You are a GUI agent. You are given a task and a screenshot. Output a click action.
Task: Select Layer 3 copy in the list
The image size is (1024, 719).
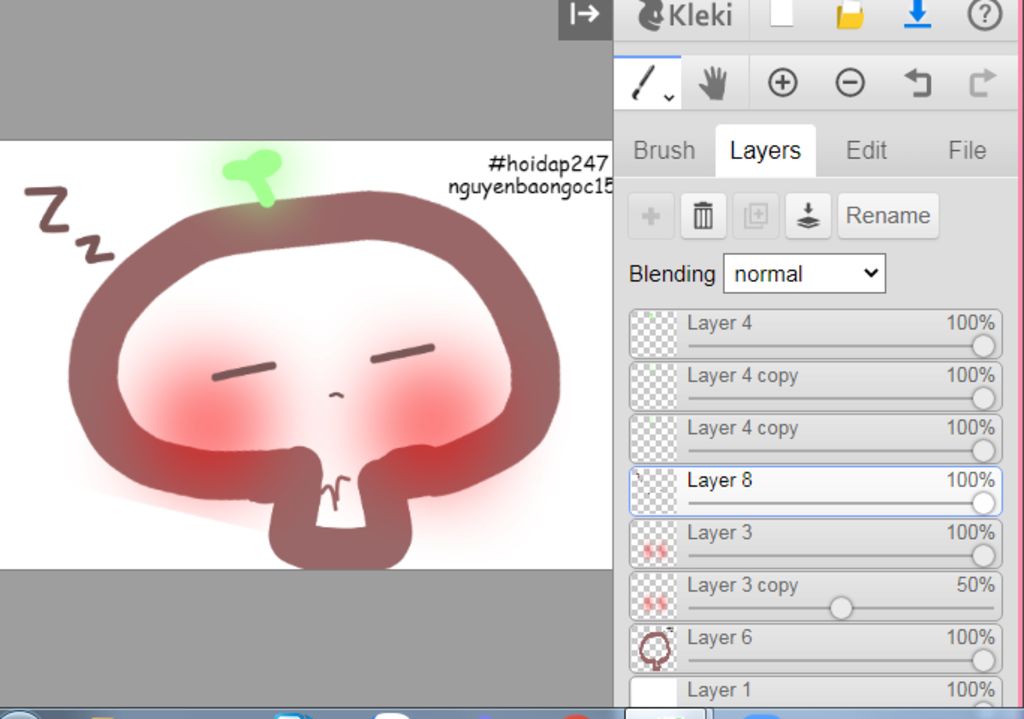pos(815,596)
